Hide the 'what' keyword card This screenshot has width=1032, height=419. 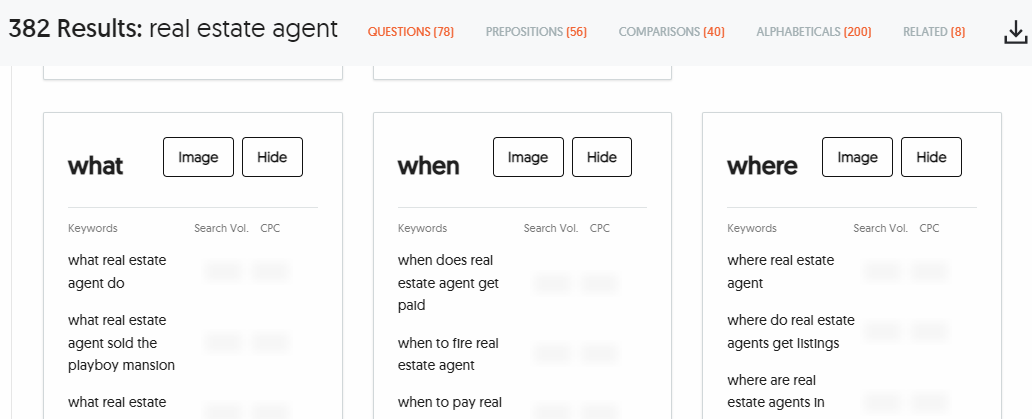(x=272, y=157)
